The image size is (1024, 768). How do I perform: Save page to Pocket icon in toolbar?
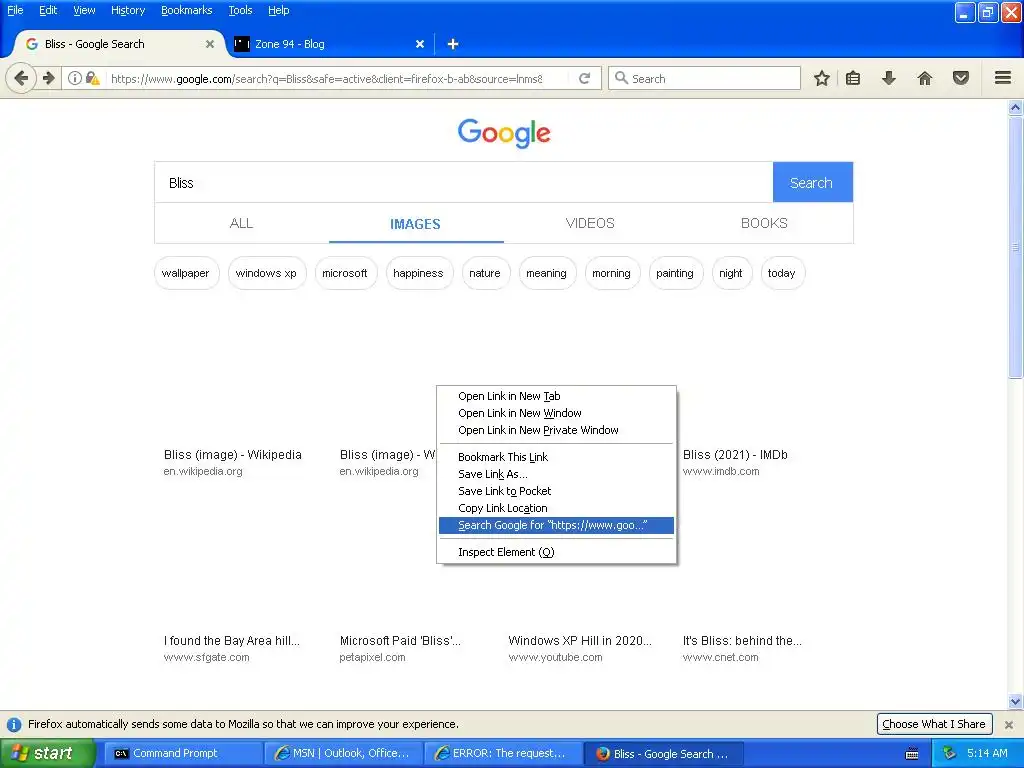961,78
